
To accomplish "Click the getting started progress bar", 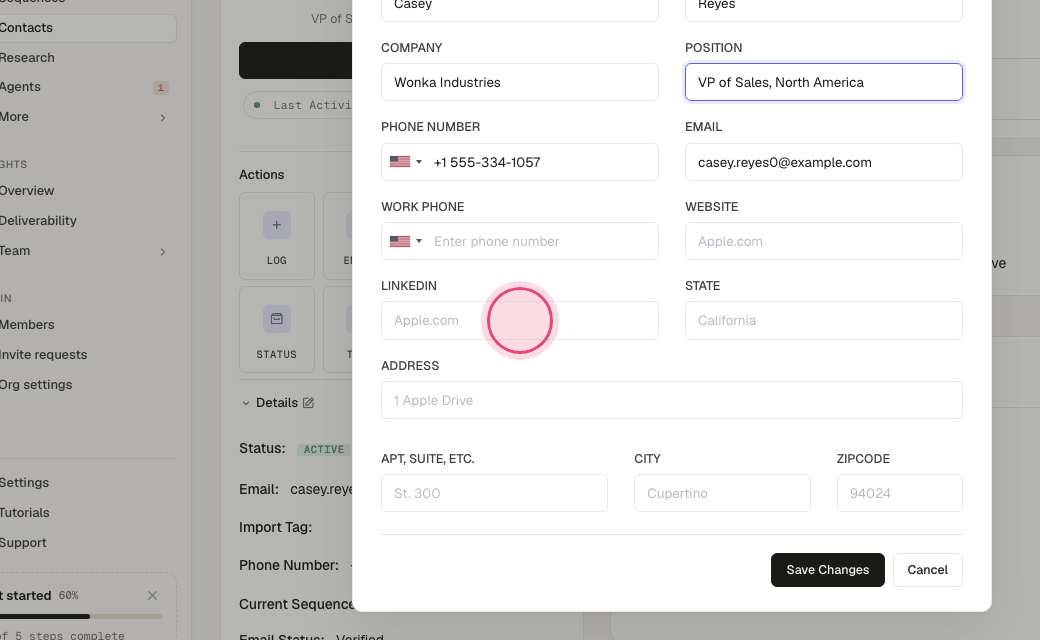I will pos(81,617).
